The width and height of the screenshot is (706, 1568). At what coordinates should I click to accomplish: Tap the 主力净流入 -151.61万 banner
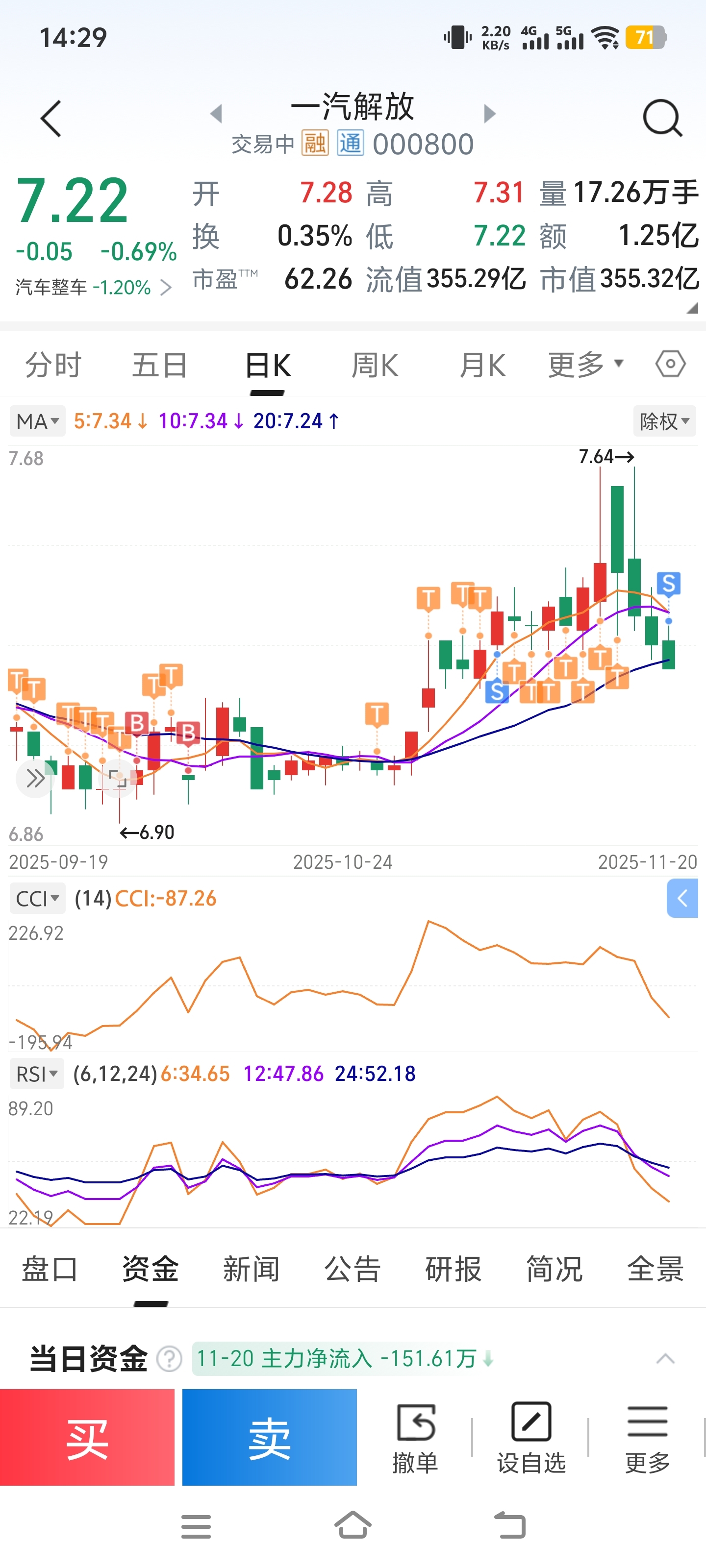pos(344,1359)
